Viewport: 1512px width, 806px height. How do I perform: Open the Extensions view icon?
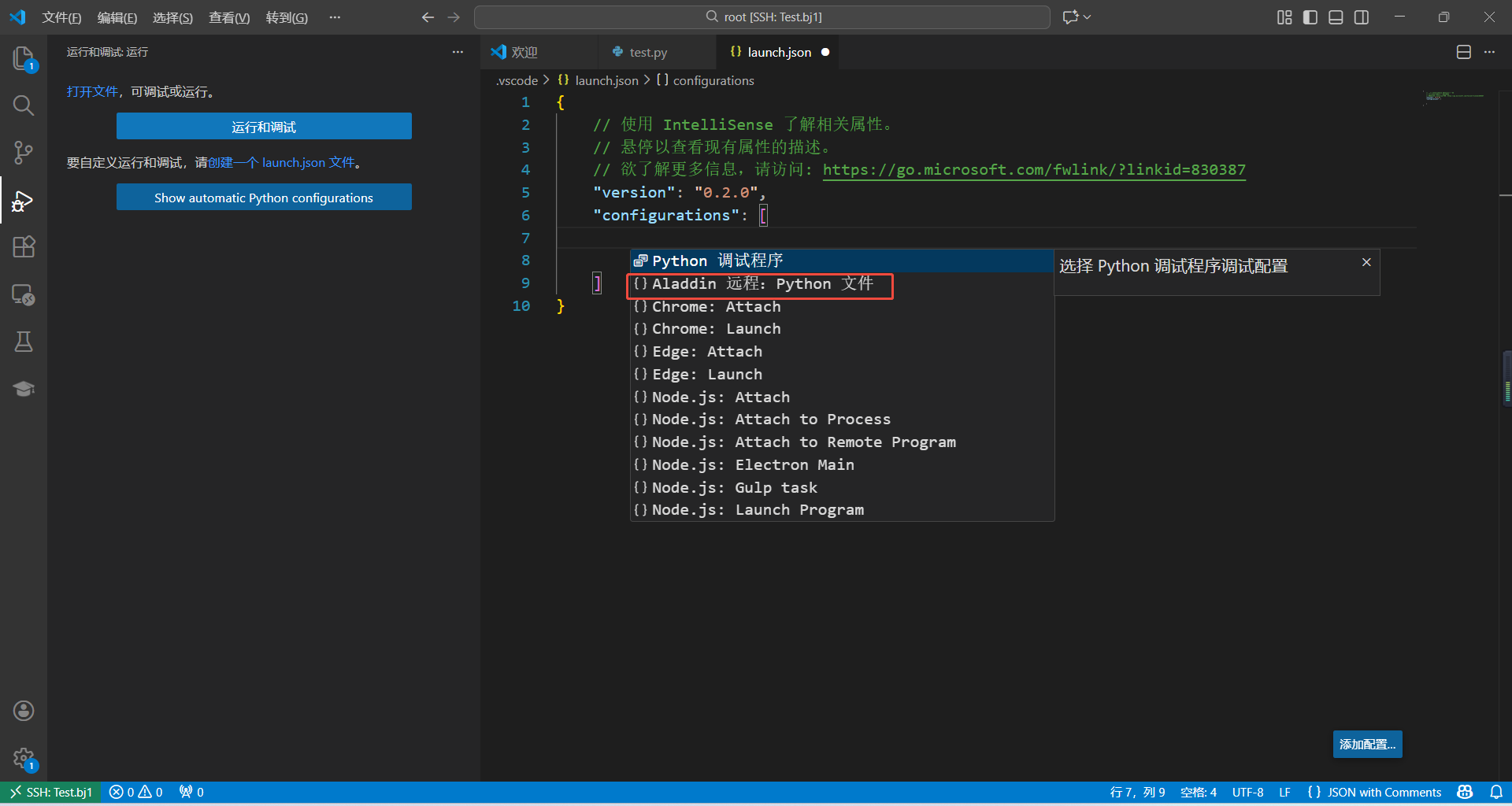pyautogui.click(x=24, y=247)
